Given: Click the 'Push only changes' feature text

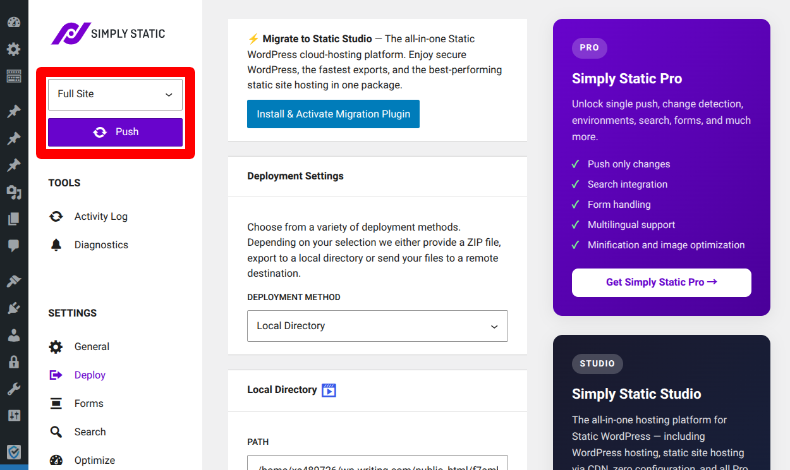Looking at the screenshot, I should [629, 164].
